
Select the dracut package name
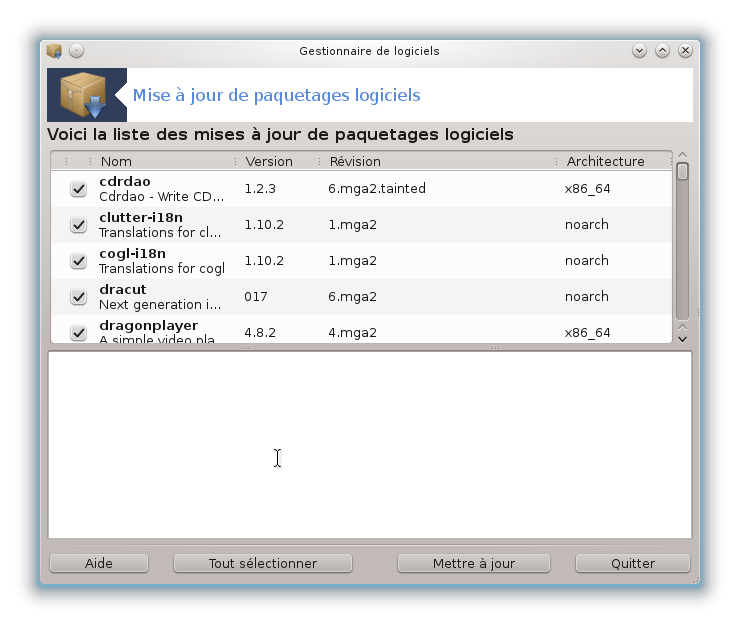pos(123,289)
